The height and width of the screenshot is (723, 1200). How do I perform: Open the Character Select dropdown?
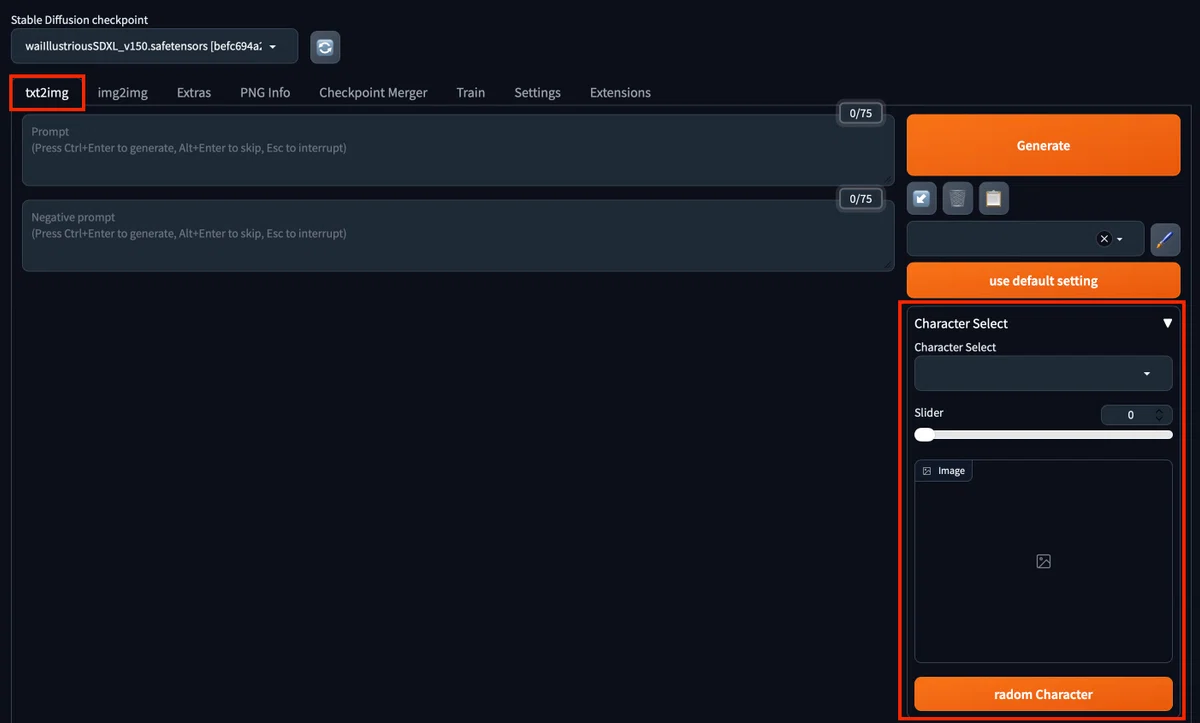[x=1043, y=373]
